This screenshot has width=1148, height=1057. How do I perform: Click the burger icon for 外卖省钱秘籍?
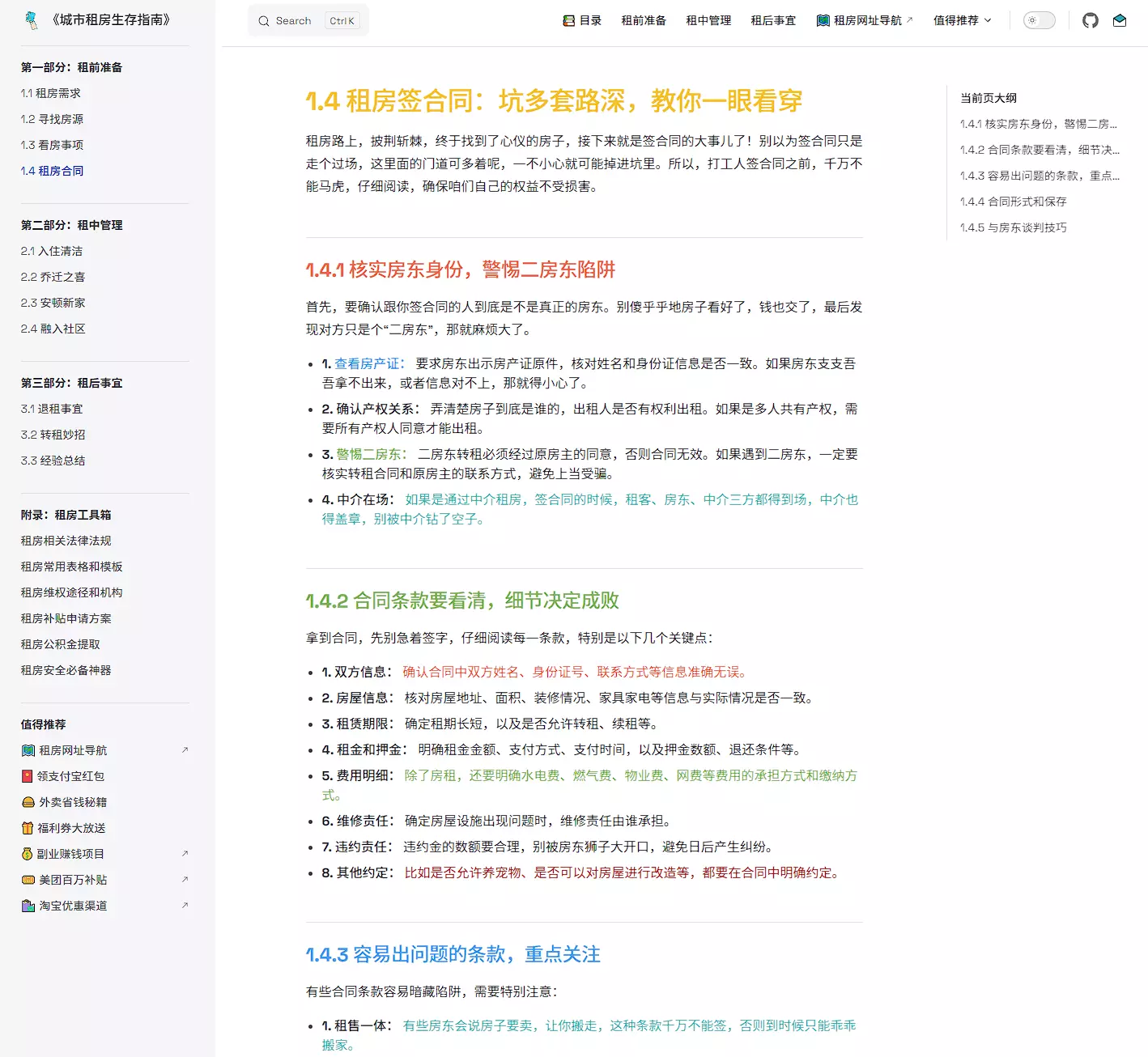coord(28,802)
